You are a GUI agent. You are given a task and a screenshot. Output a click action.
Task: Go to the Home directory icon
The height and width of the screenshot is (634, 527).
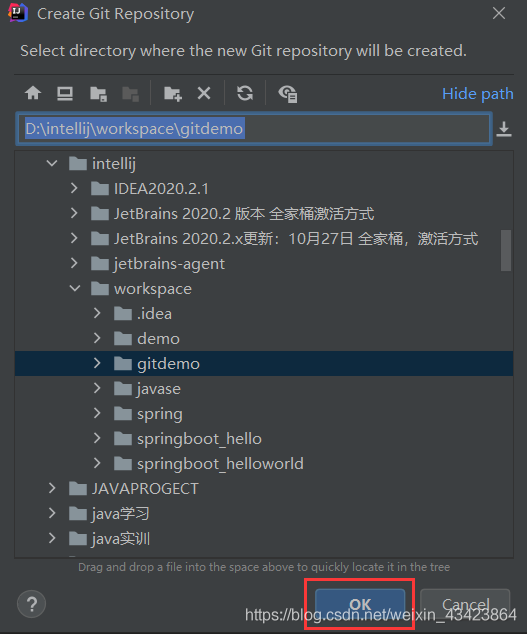tap(33, 93)
